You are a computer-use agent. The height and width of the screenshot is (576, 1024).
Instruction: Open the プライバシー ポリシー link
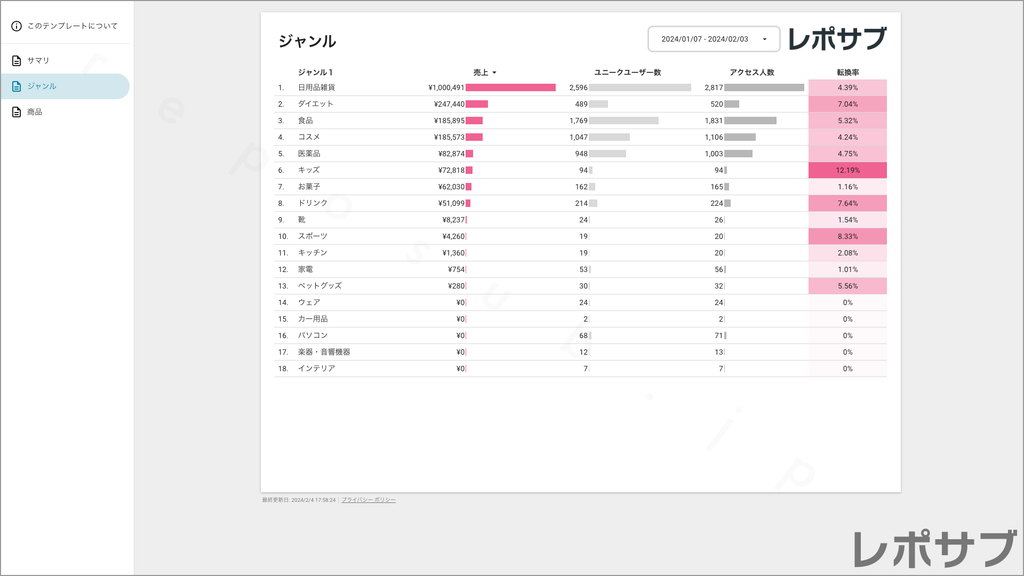pos(368,499)
